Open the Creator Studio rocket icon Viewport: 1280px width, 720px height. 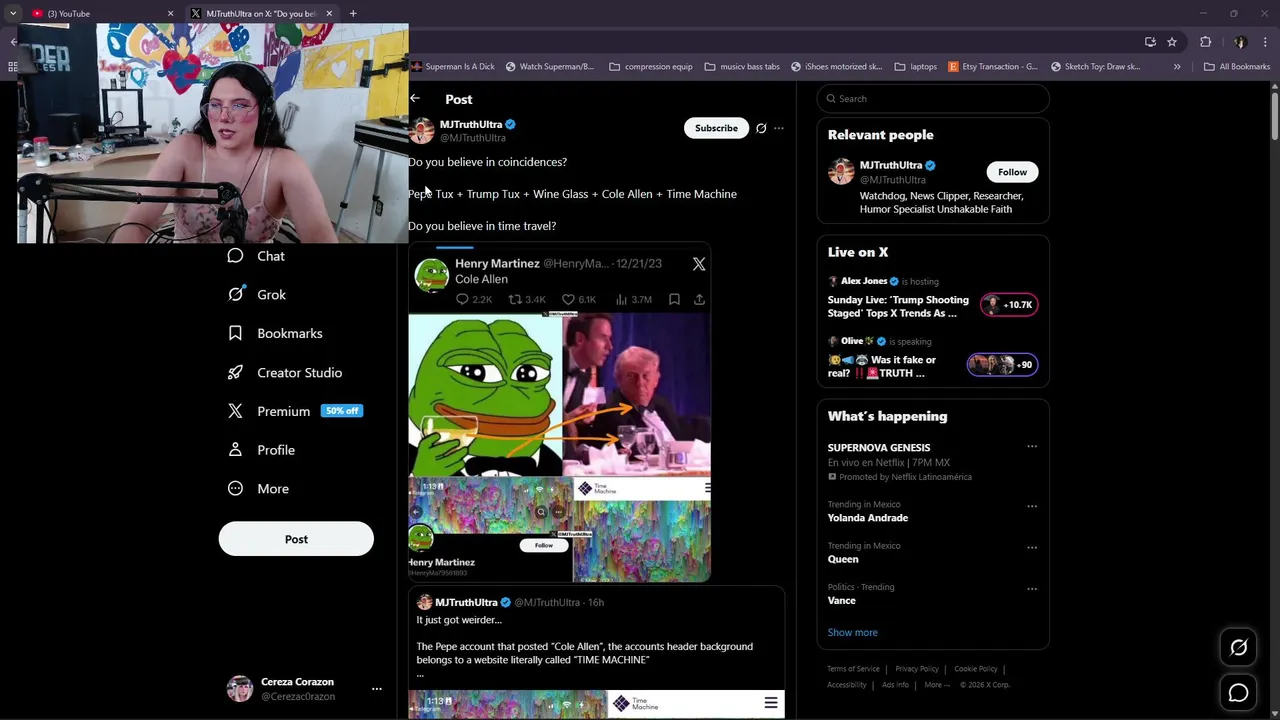(235, 372)
